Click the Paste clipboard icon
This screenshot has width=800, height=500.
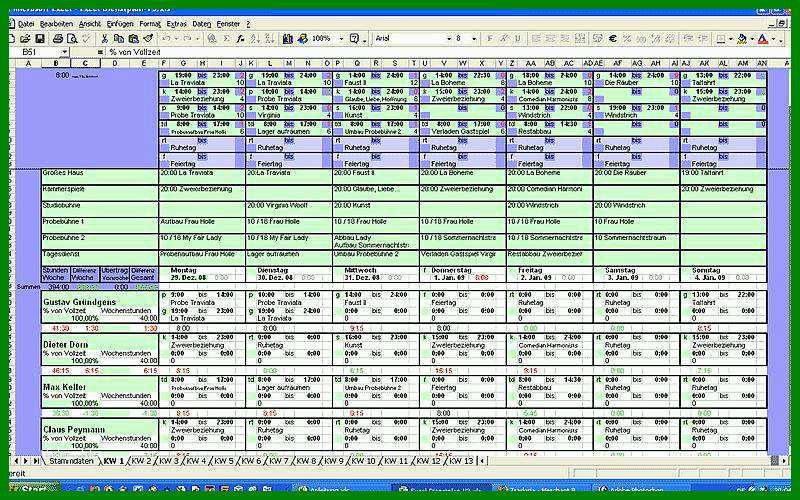[x=134, y=39]
